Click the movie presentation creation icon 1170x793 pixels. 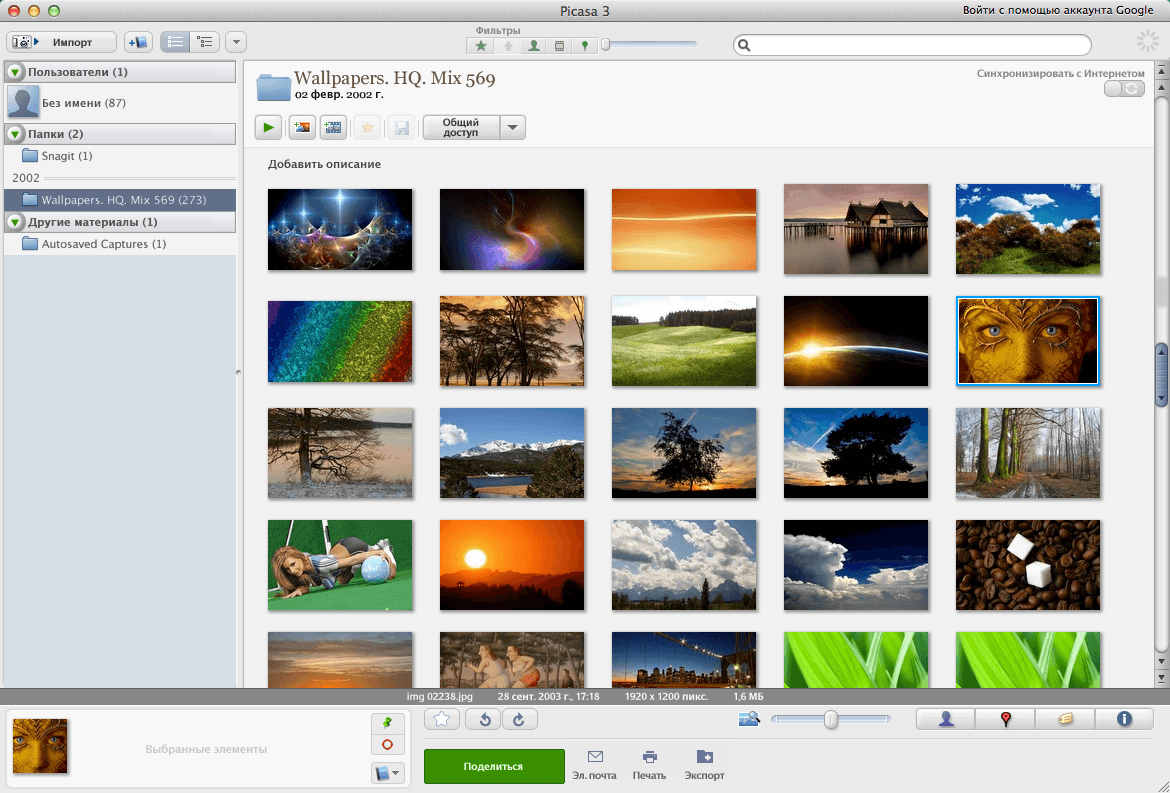(334, 128)
